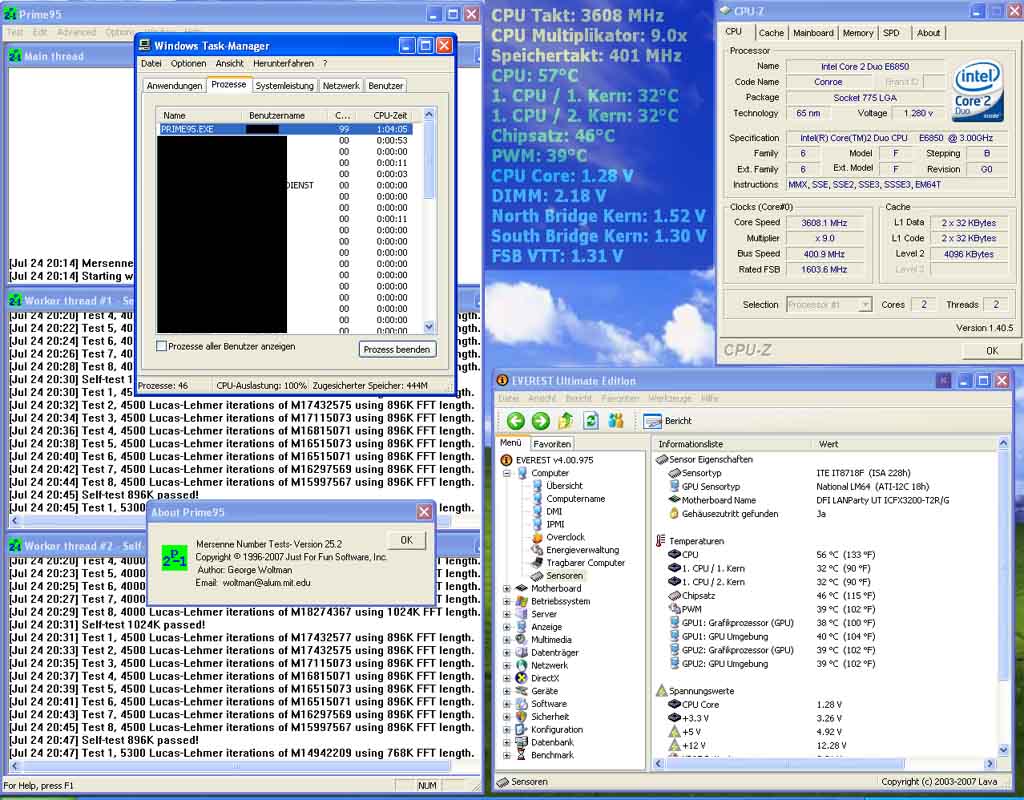Screen dimensions: 1024x800
Task: Open About tab in CPU-Z
Action: (928, 33)
